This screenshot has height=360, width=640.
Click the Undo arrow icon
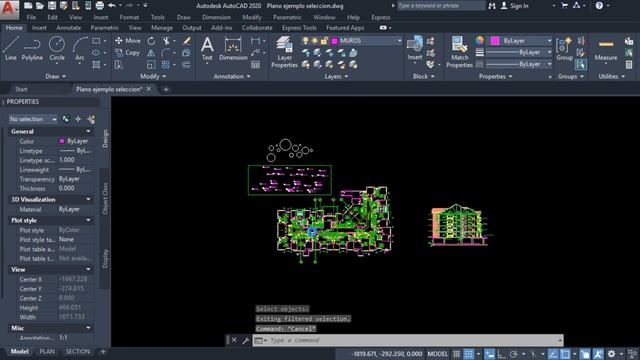click(111, 6)
